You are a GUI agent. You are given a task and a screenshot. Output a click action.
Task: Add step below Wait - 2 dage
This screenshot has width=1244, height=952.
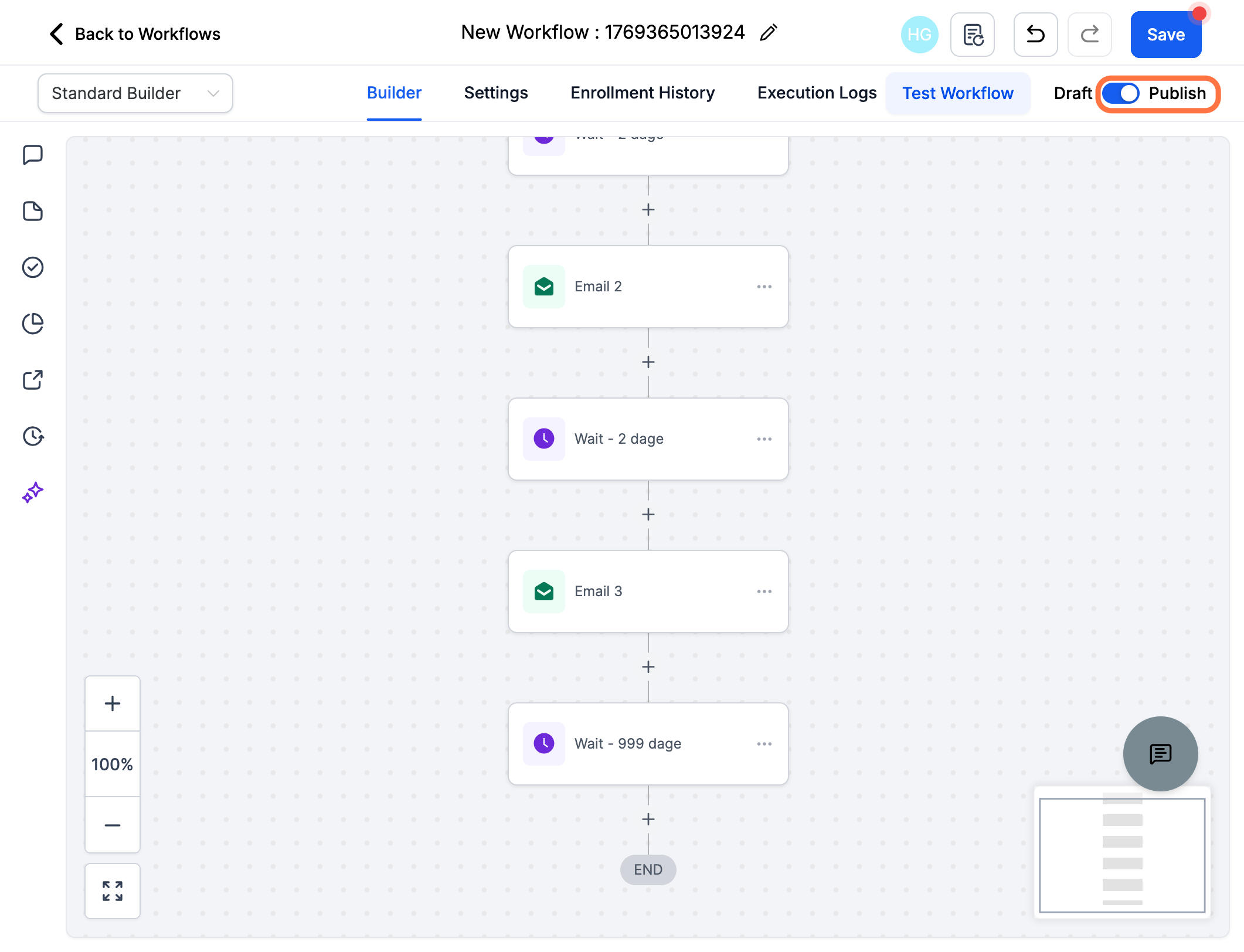648,515
